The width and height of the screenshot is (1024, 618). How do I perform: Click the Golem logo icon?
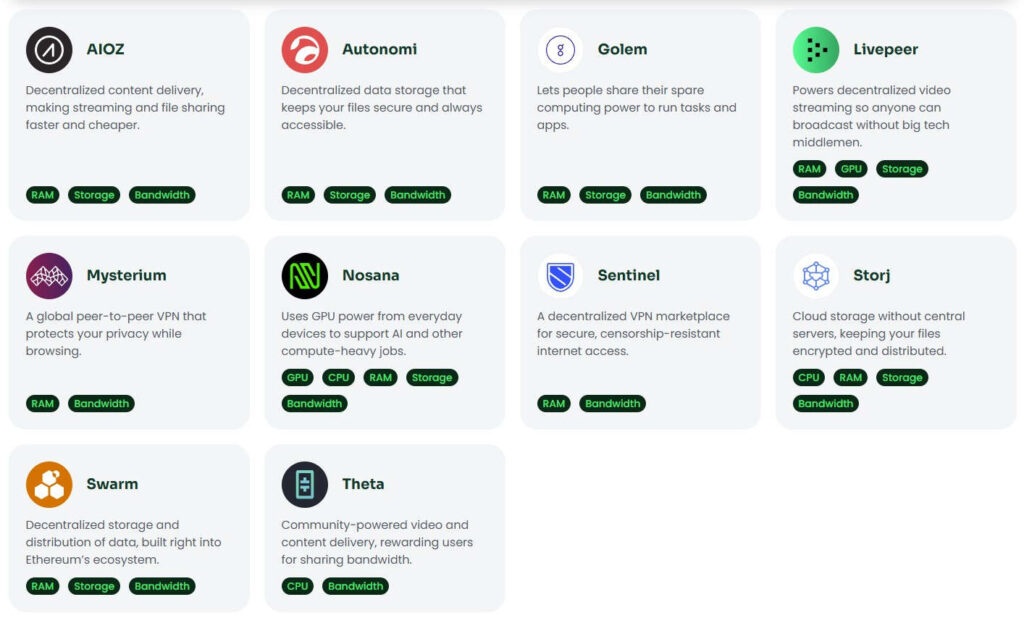point(560,50)
